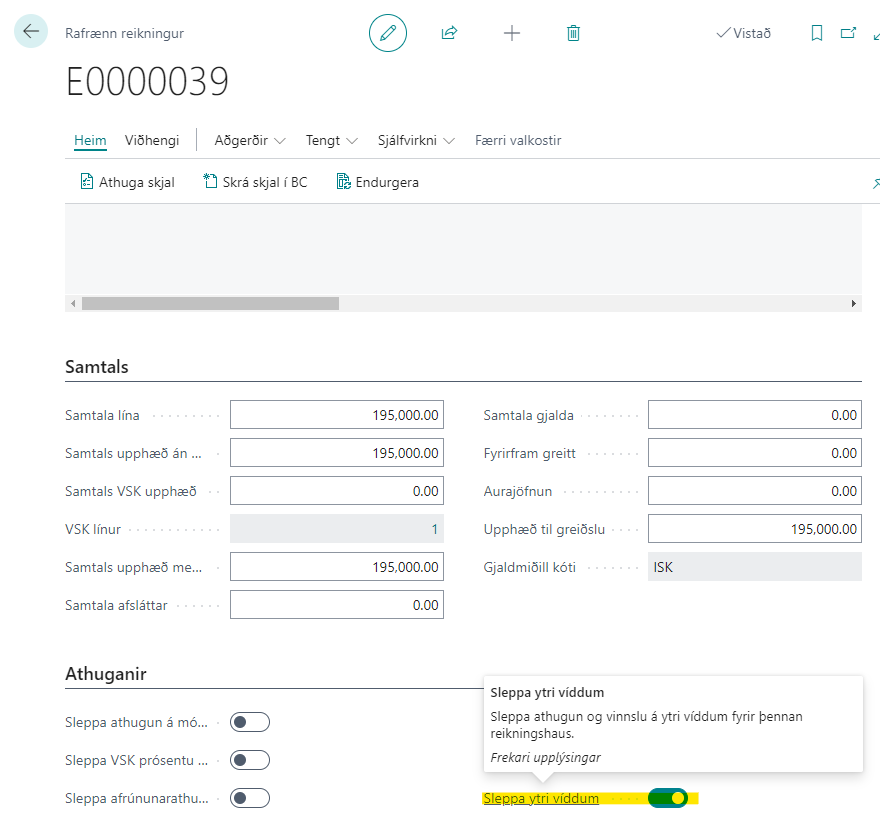
Task: Expand the Aðgerðir dropdown menu
Action: [x=250, y=141]
